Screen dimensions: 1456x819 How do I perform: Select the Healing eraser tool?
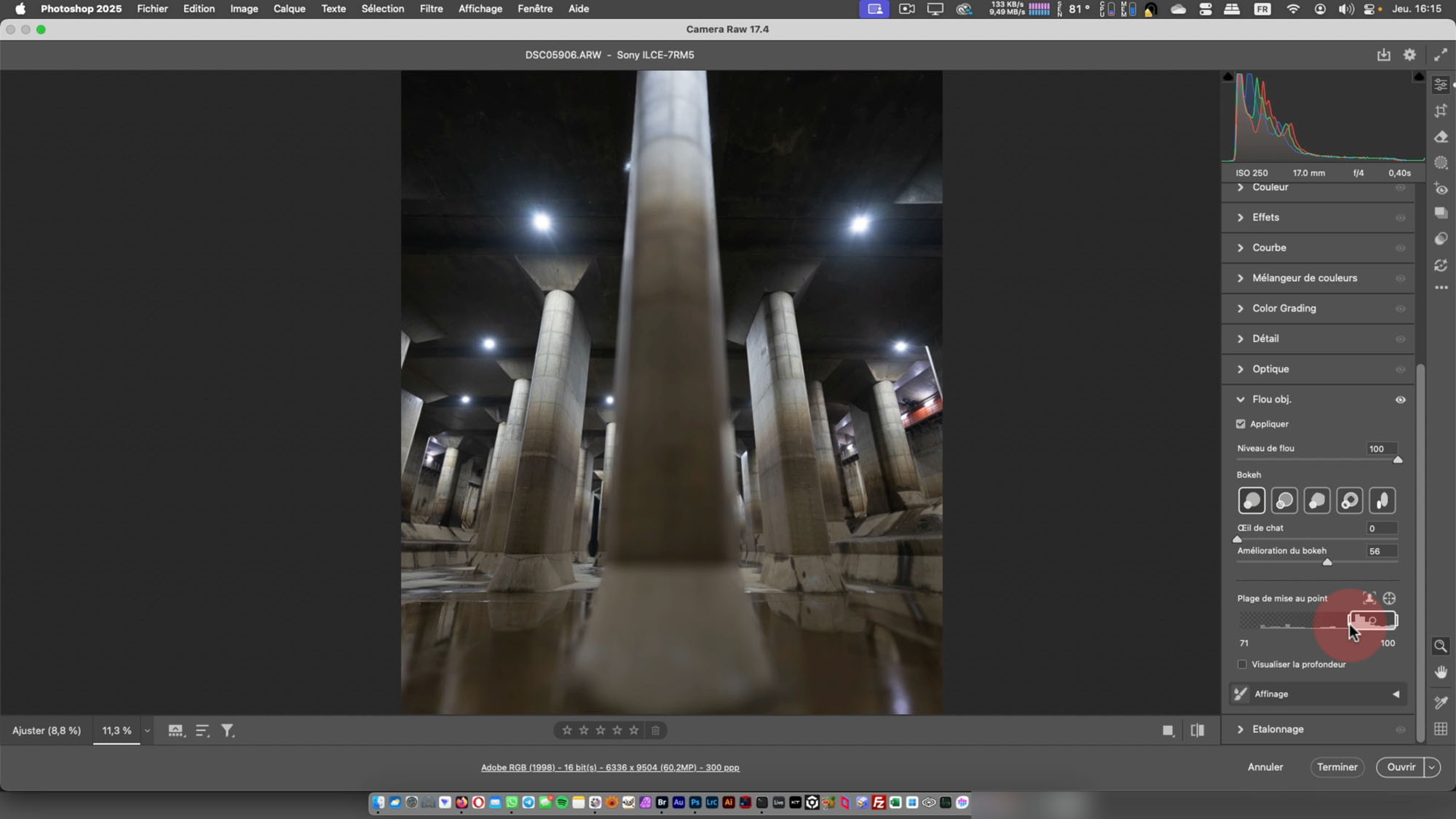(1441, 137)
